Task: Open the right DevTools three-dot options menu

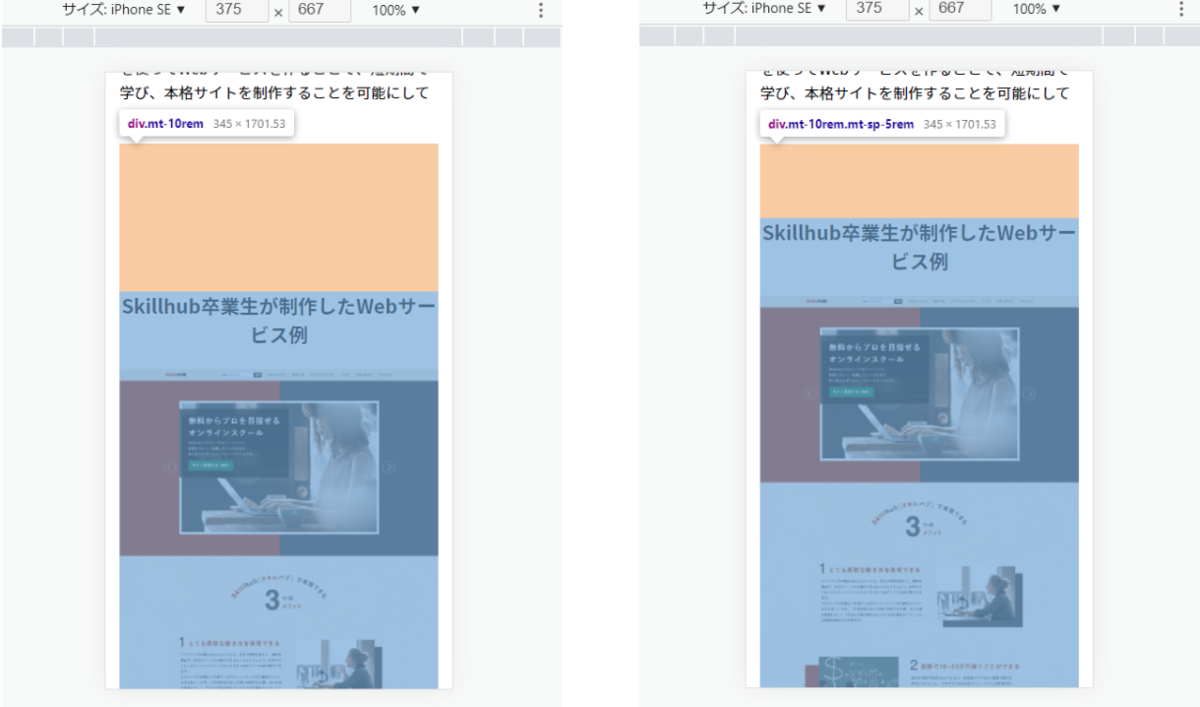Action: click(x=1183, y=10)
